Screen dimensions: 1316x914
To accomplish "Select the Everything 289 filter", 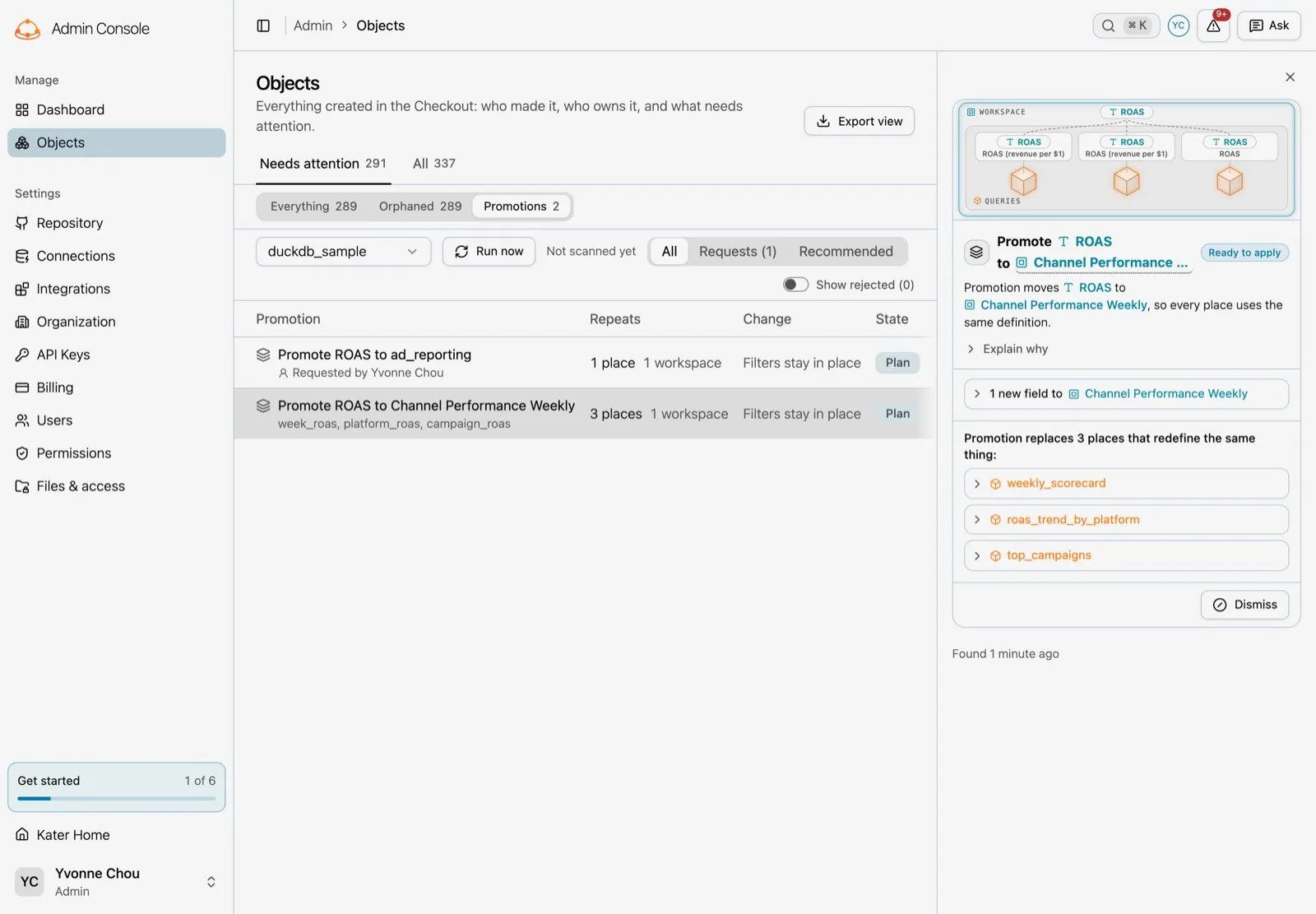I will point(313,206).
